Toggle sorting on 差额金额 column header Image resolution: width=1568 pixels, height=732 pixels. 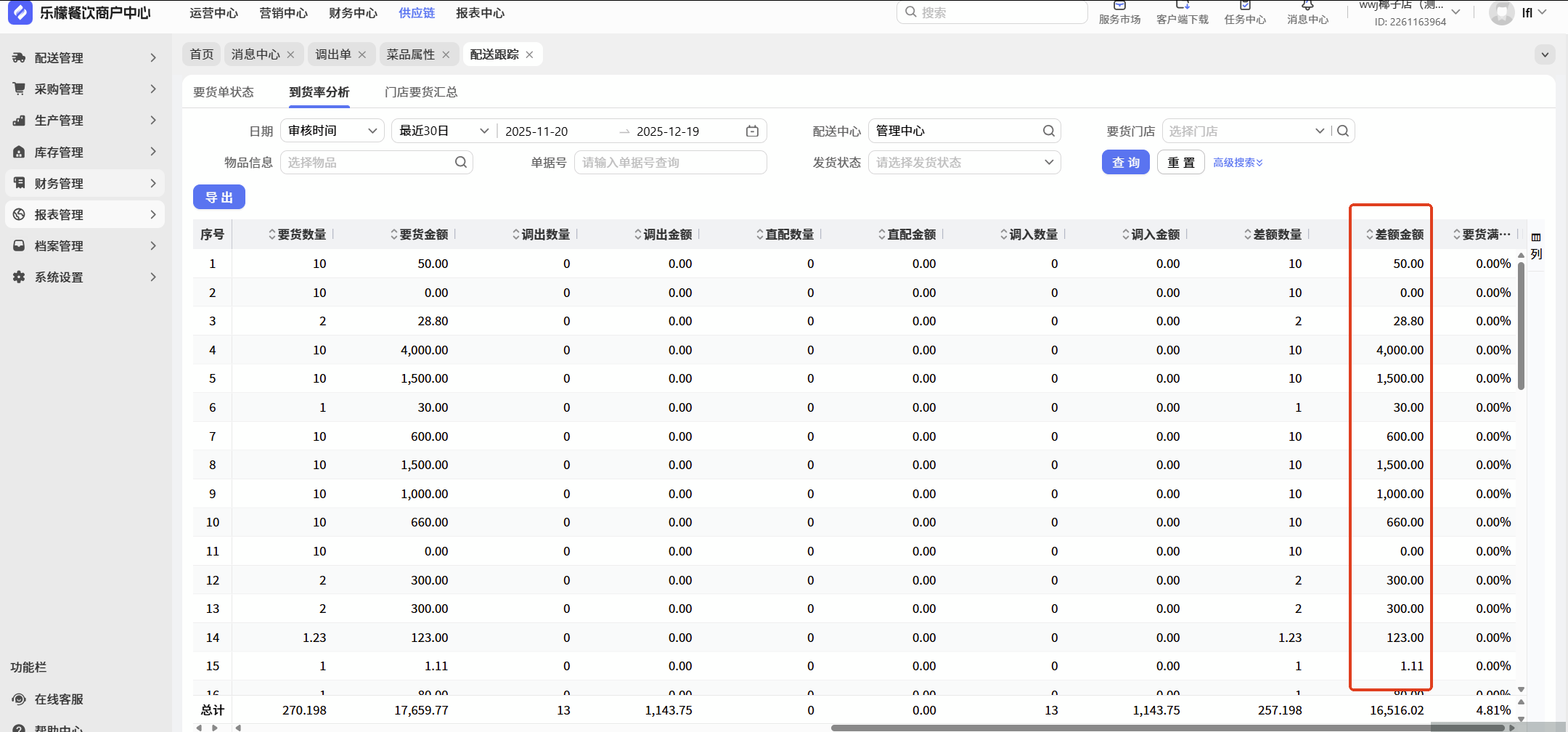tap(1398, 235)
